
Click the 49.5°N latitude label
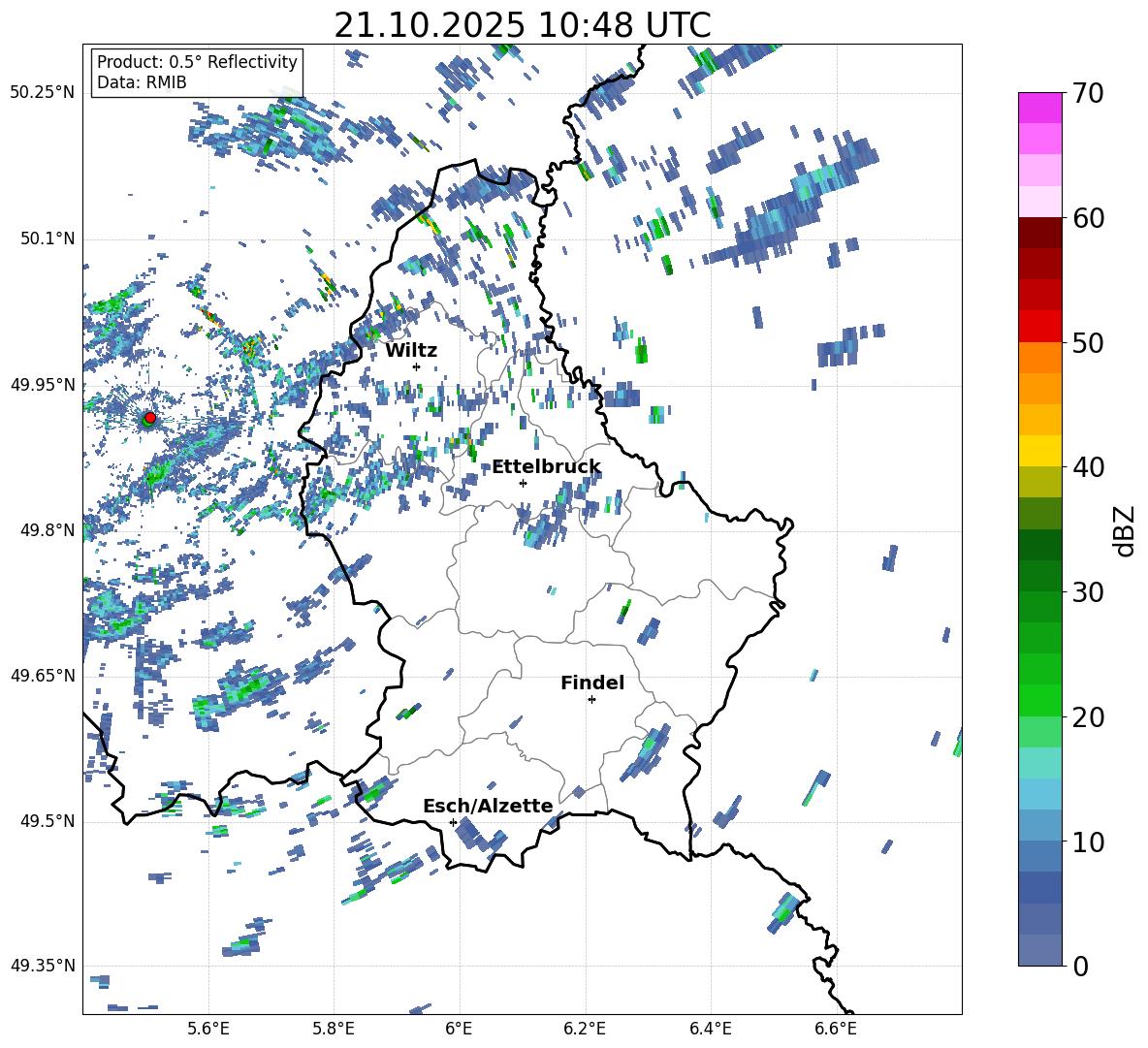tap(48, 821)
